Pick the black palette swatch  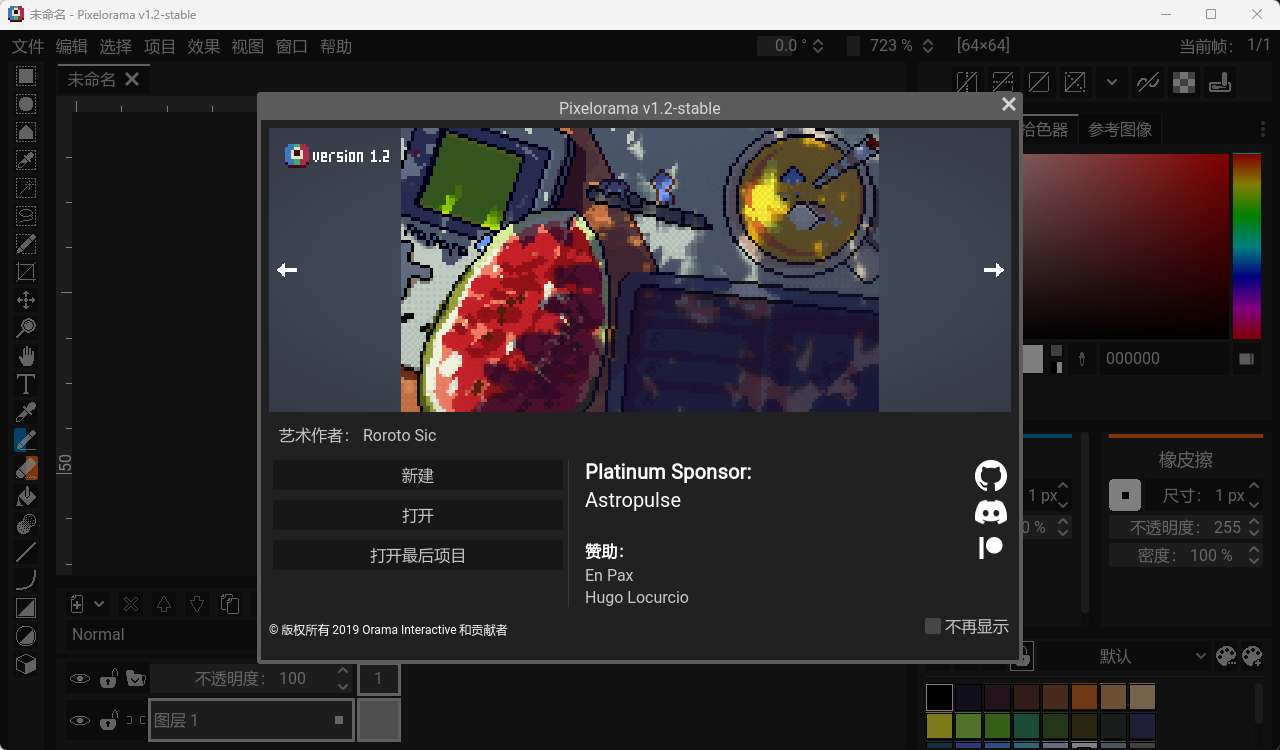click(x=939, y=697)
